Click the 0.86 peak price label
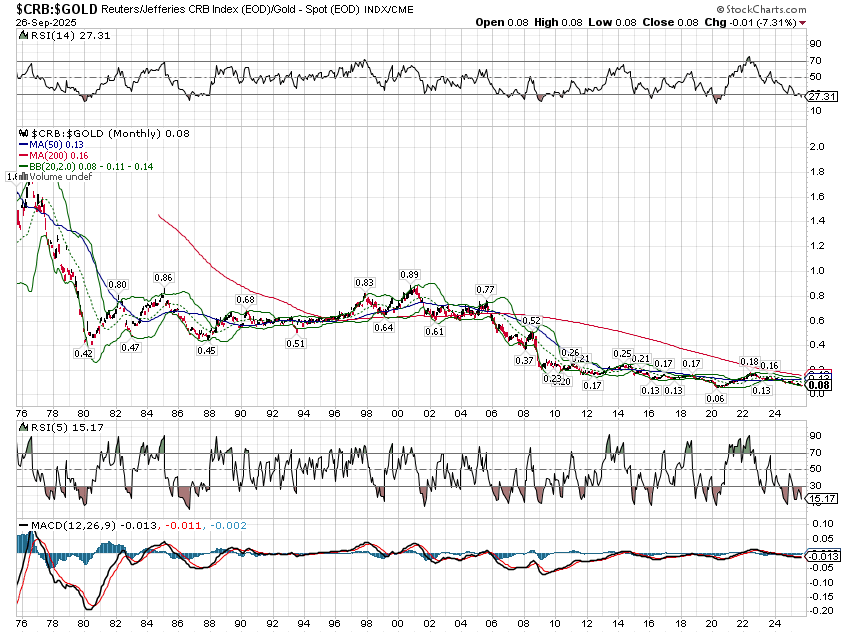The width and height of the screenshot is (850, 633). (x=163, y=277)
